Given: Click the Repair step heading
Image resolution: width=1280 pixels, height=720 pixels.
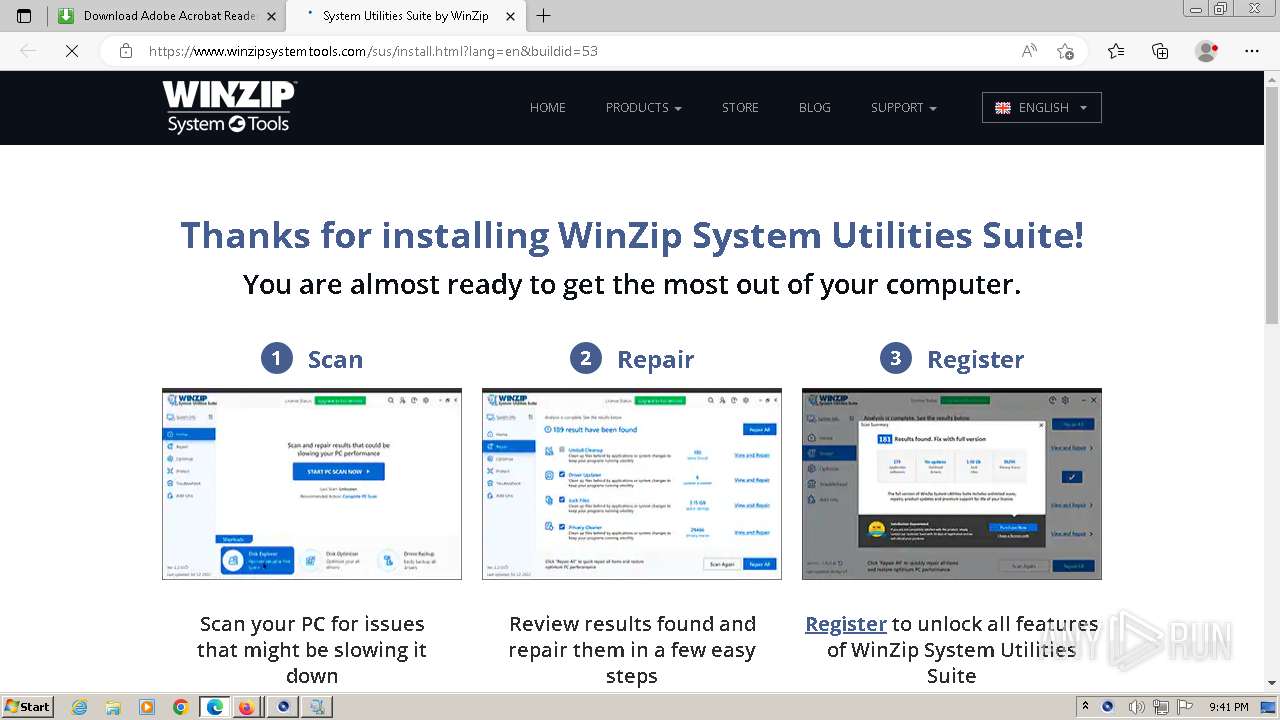Looking at the screenshot, I should pyautogui.click(x=656, y=359).
